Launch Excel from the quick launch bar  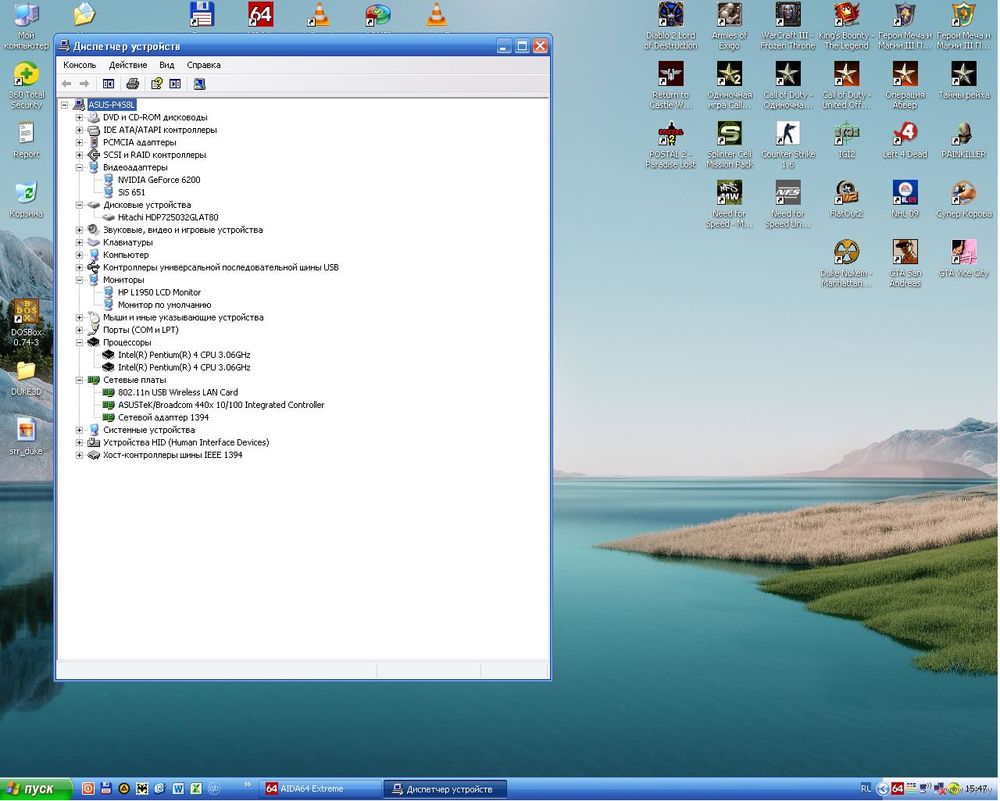(196, 789)
